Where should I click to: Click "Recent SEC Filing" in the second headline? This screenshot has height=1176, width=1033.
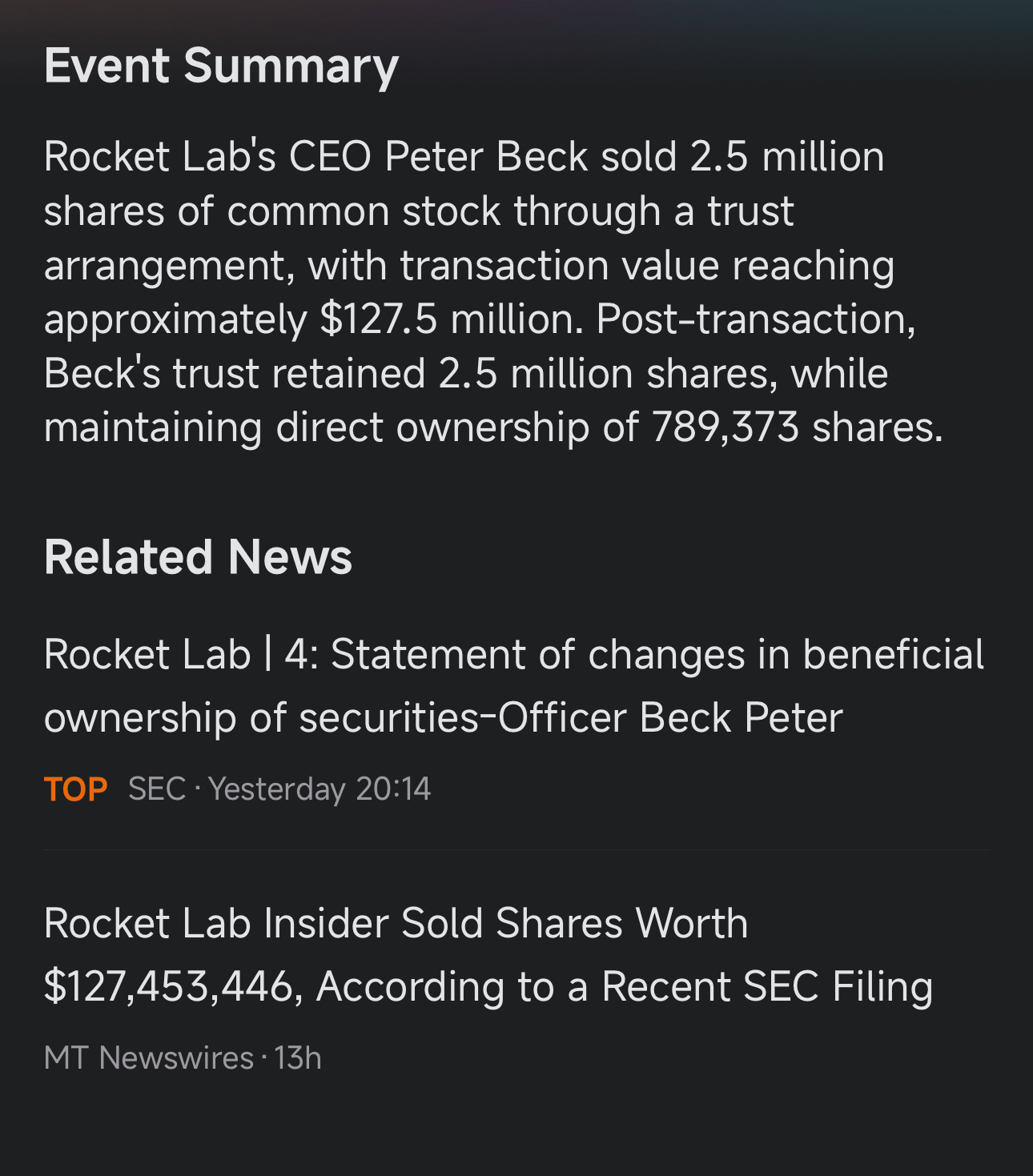pos(767,986)
